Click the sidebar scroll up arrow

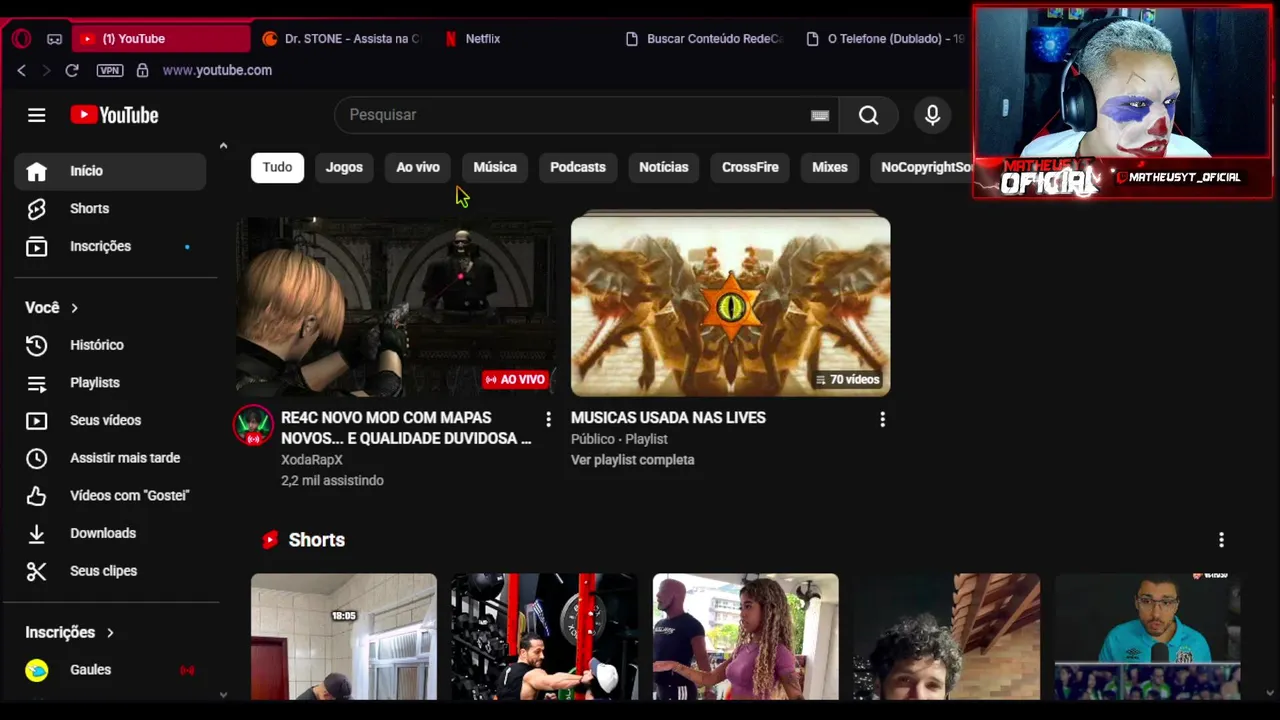click(x=223, y=146)
